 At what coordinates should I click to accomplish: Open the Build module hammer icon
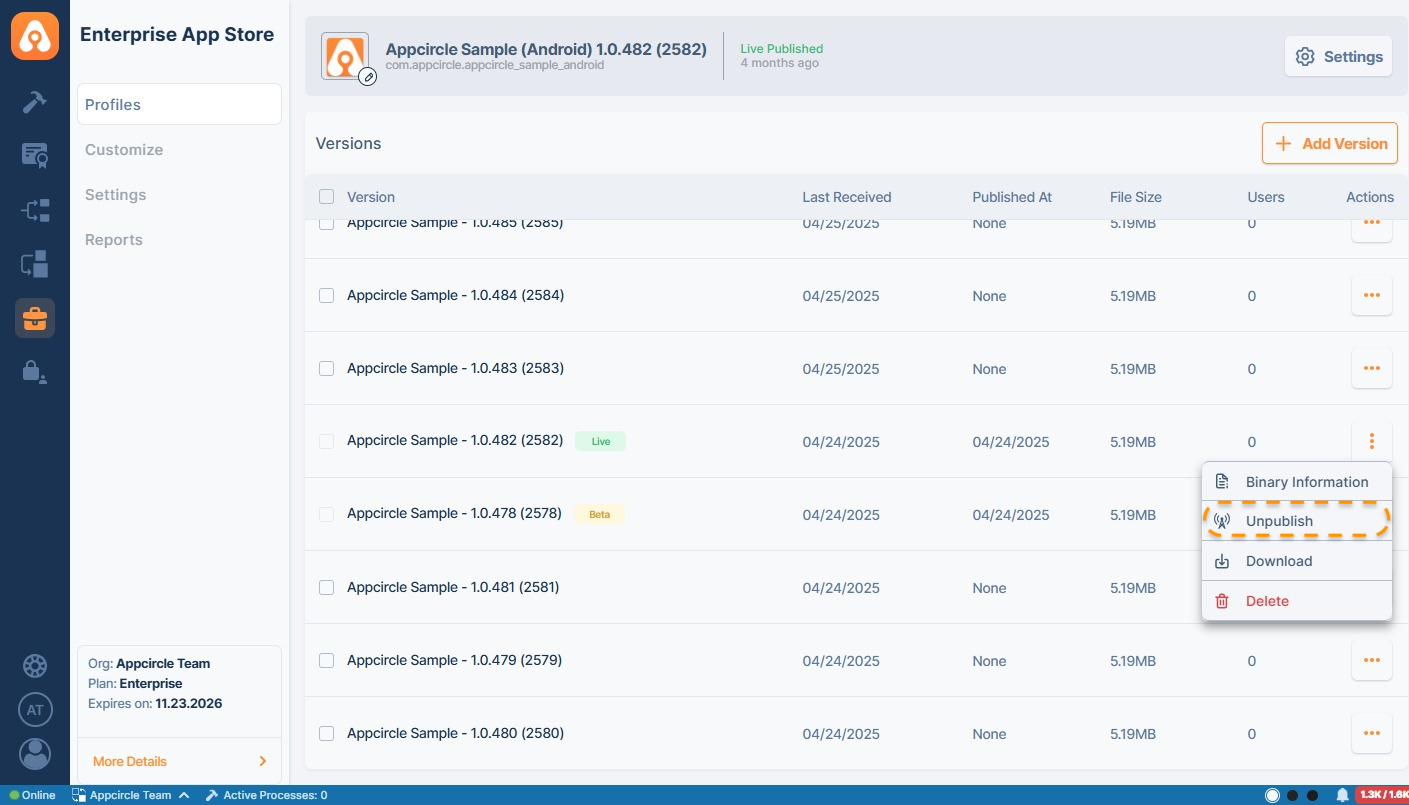pos(35,102)
